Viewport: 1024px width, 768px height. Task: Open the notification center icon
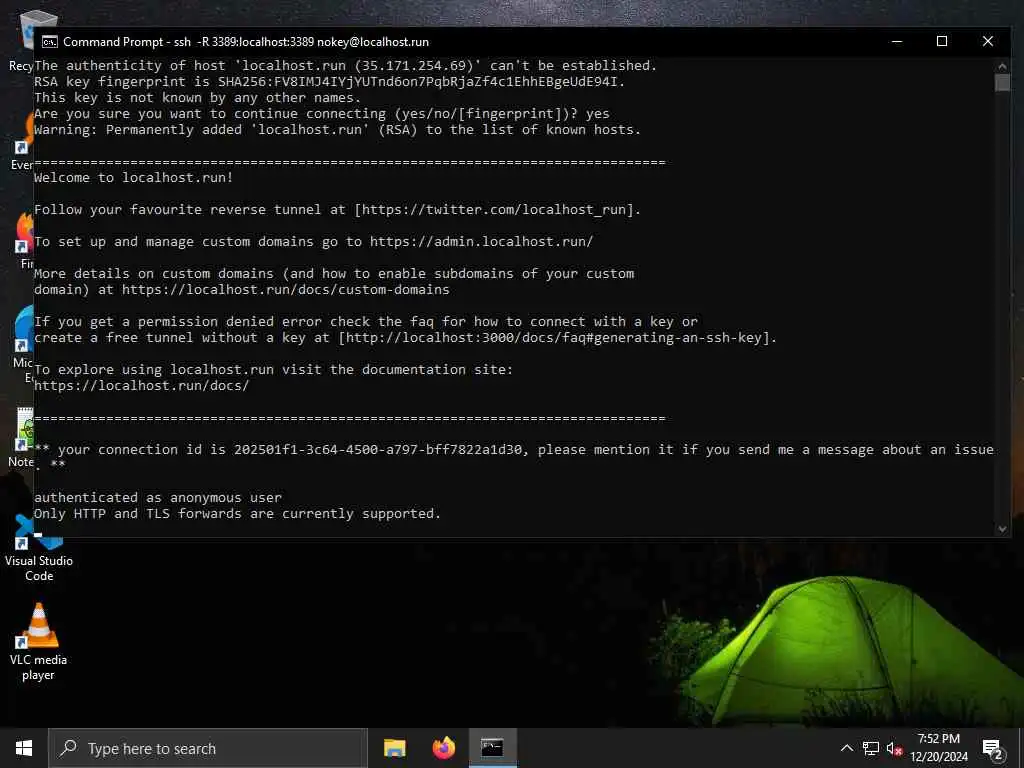pos(992,749)
